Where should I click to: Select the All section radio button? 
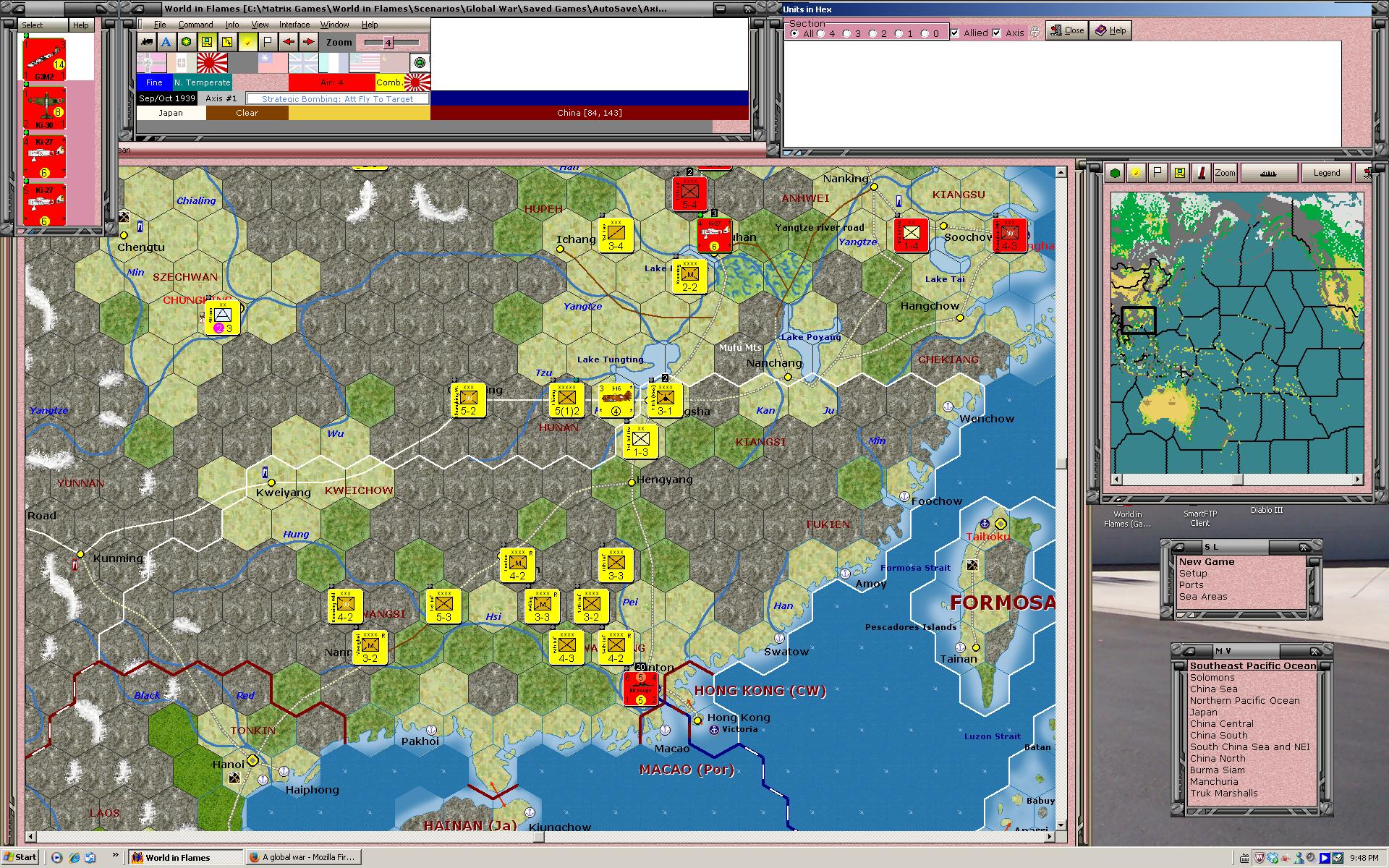[x=795, y=33]
